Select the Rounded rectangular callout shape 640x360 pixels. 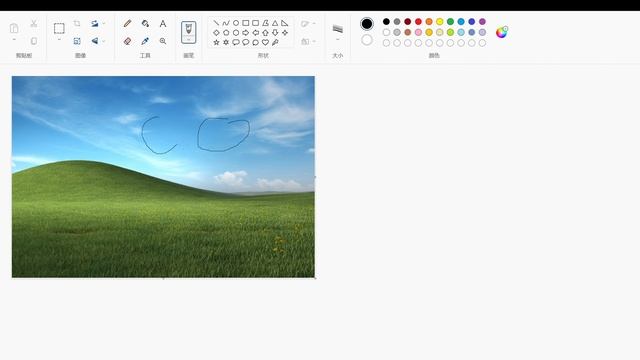236,42
